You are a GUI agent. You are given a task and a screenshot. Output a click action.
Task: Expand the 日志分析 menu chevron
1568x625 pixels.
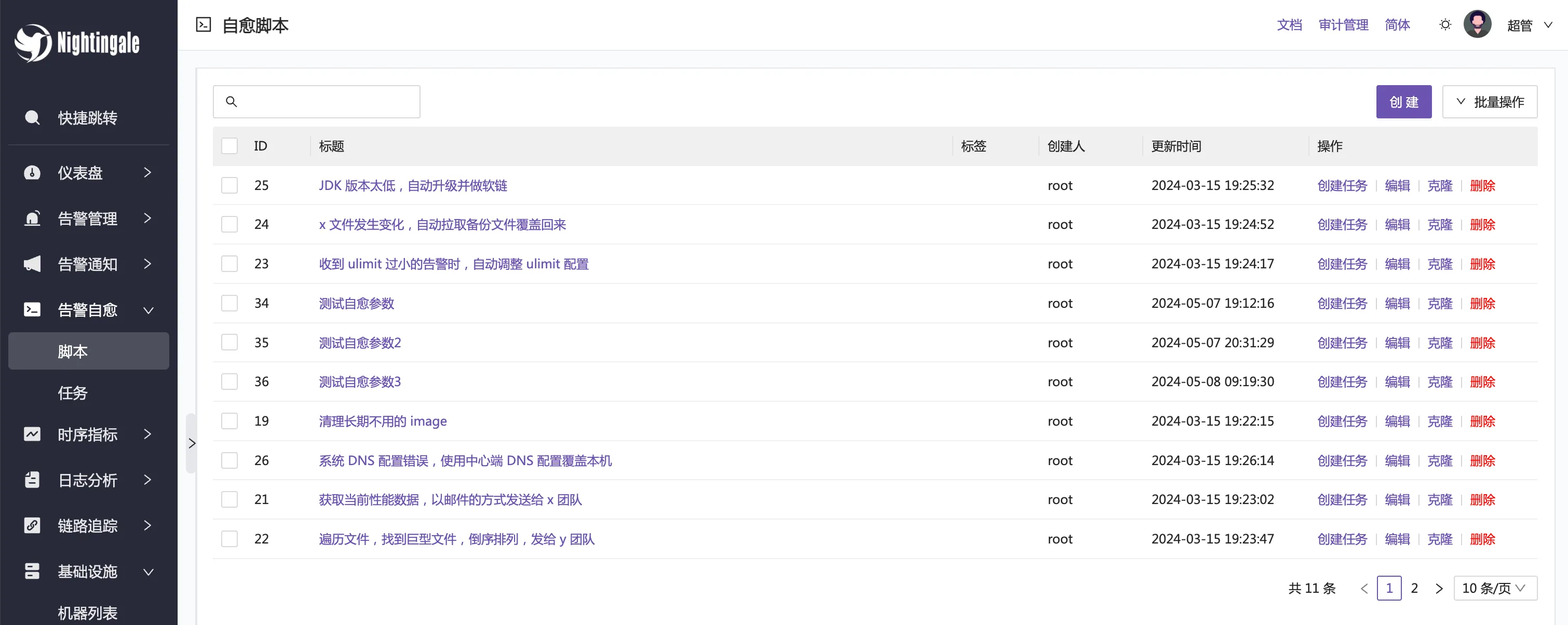click(147, 480)
